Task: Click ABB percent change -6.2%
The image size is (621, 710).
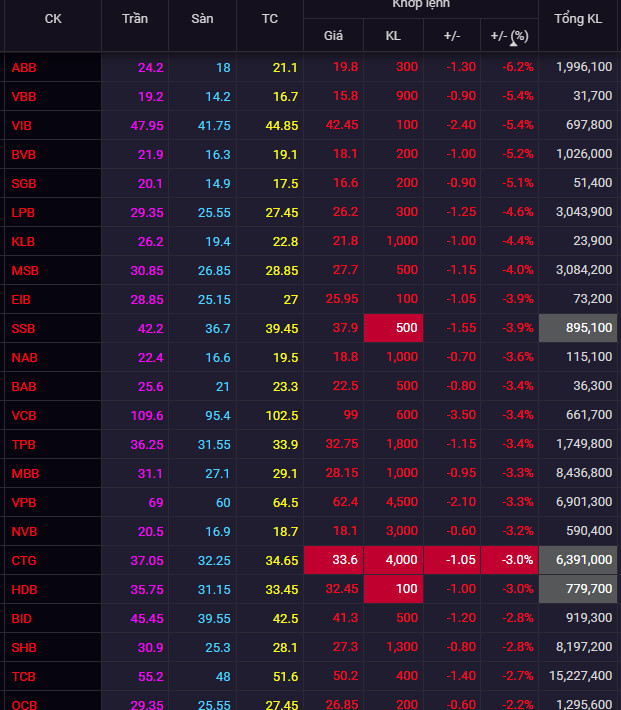Action: [x=517, y=67]
